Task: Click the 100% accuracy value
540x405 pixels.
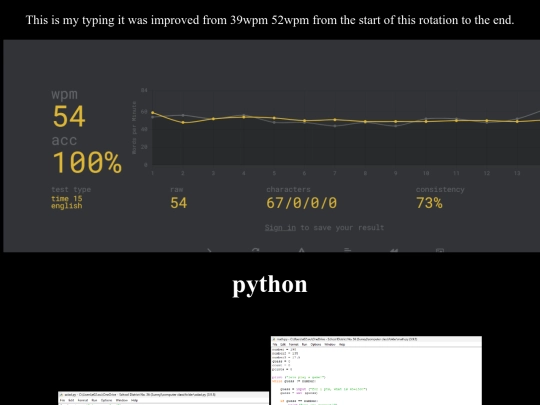Action: click(x=87, y=162)
